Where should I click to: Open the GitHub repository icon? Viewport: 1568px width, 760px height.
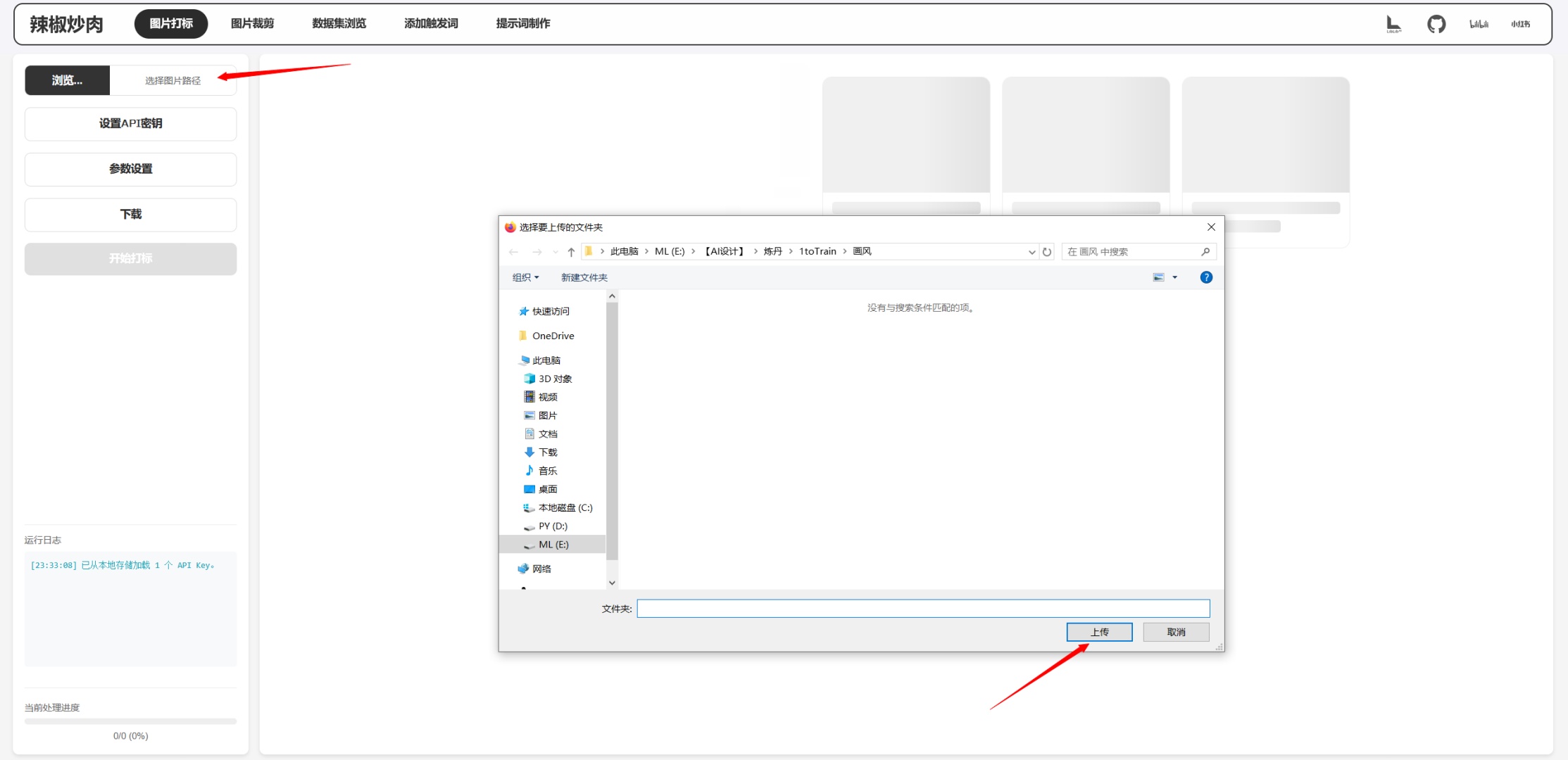click(1436, 24)
